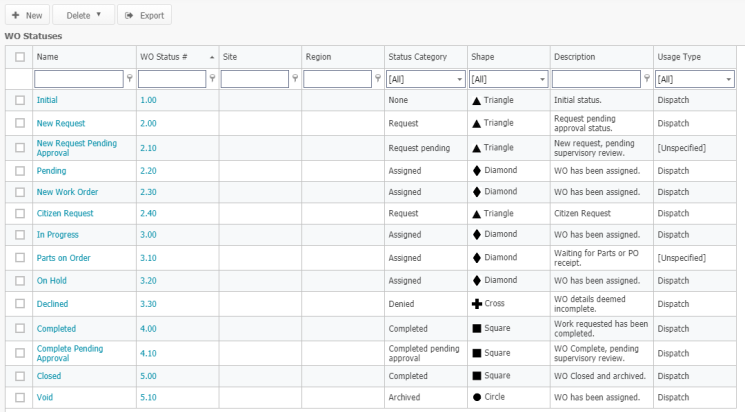Click the New button with plus icon
Viewport: 745px width, 412px height.
click(27, 15)
